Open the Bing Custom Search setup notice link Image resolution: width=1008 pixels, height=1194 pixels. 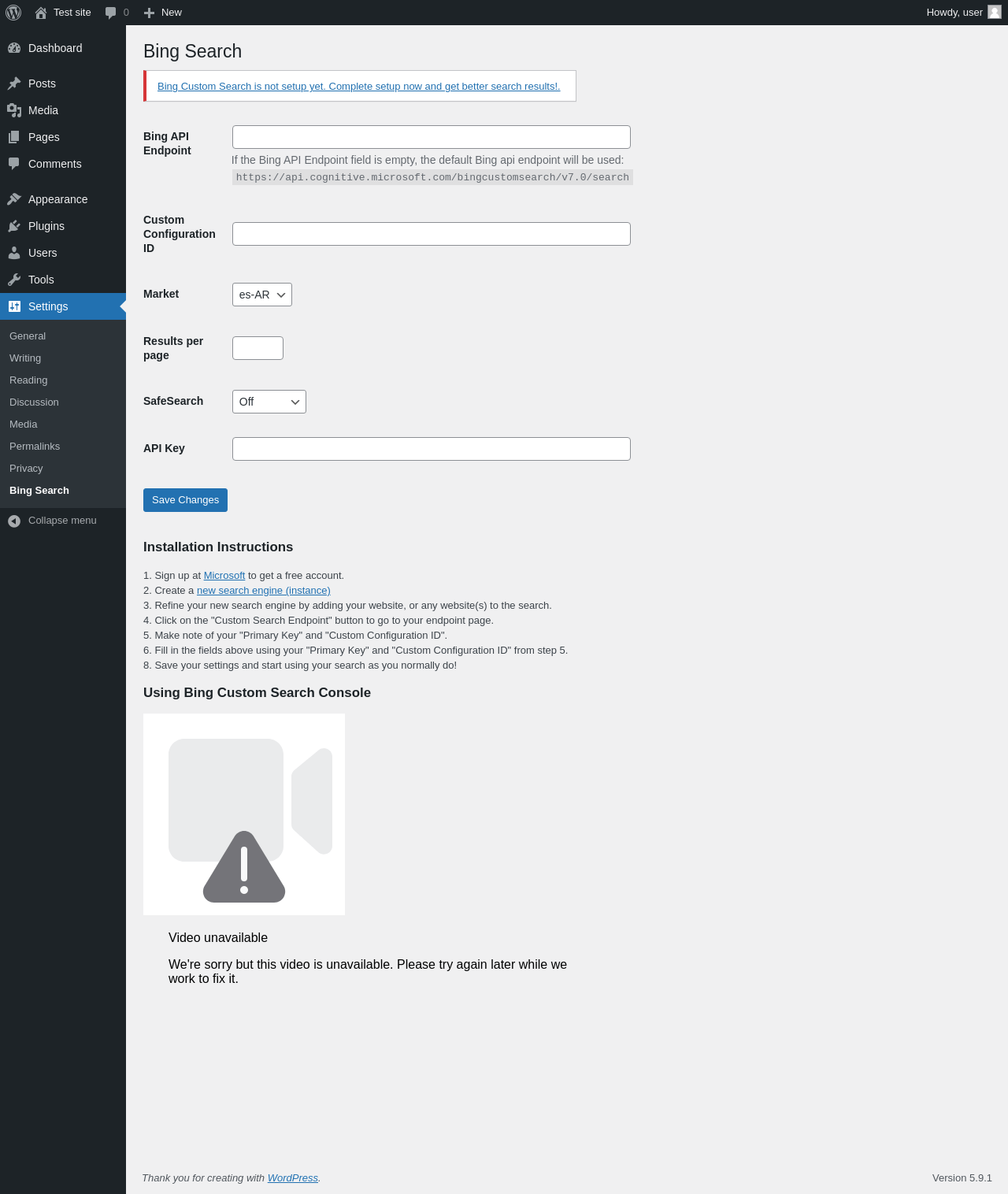point(359,87)
